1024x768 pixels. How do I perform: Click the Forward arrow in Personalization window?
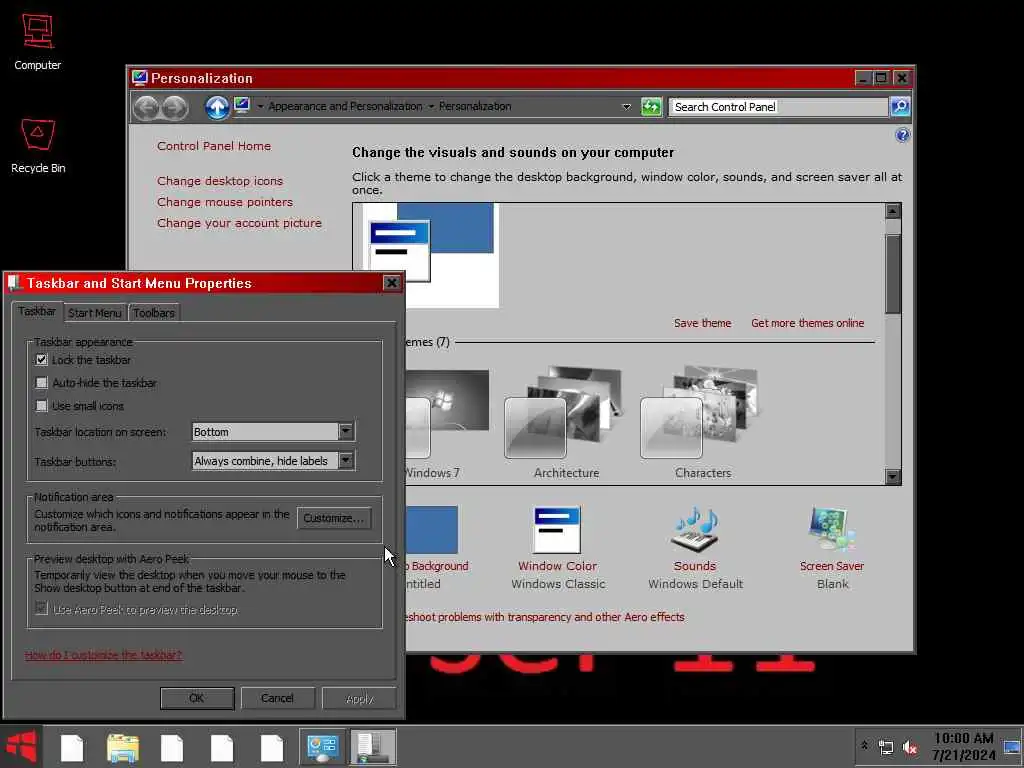pyautogui.click(x=174, y=107)
